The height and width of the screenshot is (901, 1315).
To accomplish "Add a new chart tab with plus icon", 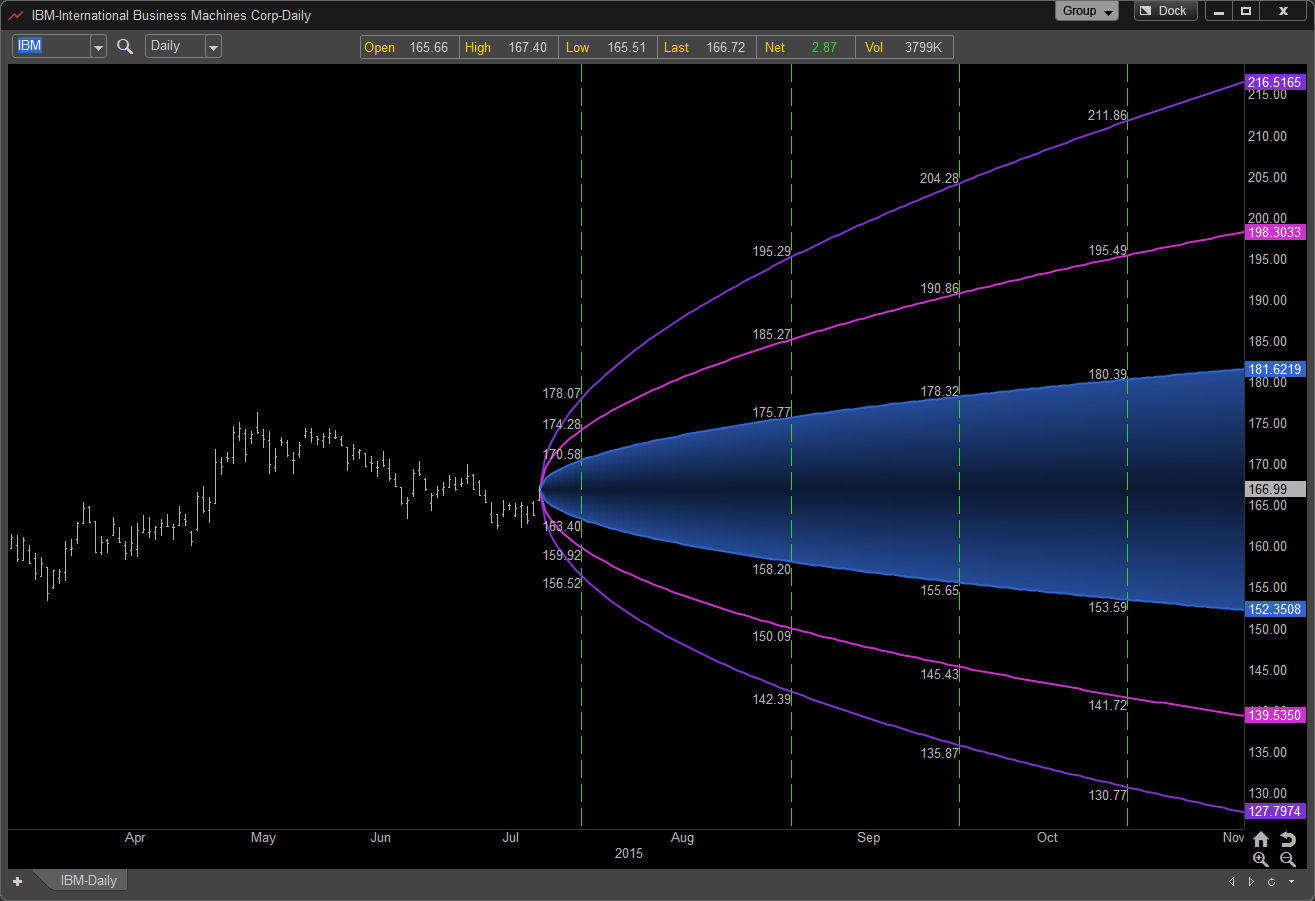I will tap(17, 881).
